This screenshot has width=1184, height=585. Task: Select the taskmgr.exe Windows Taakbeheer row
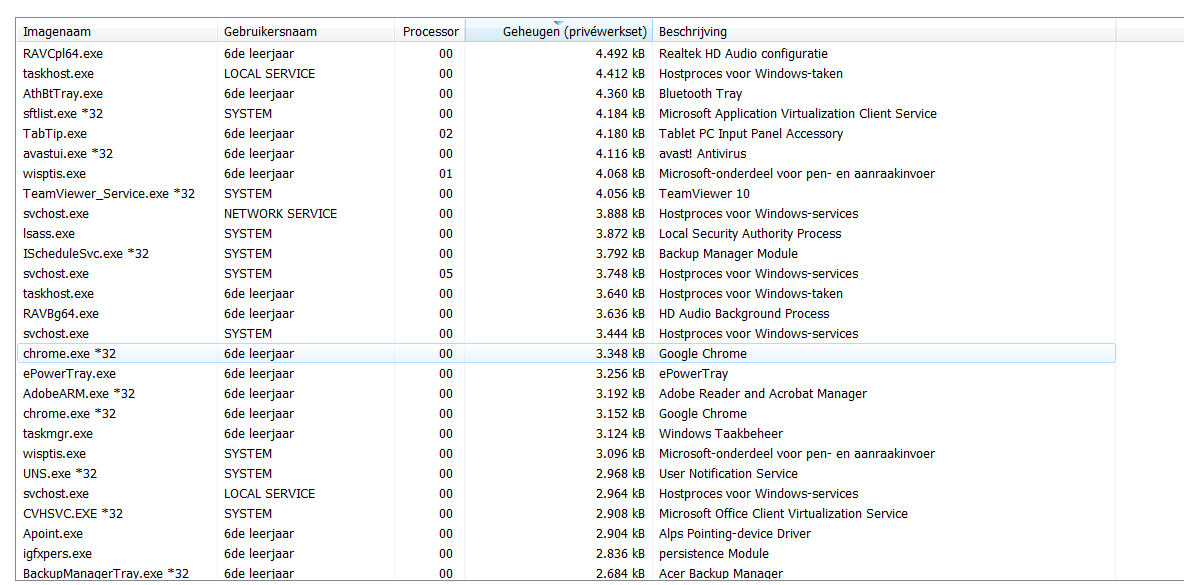pyautogui.click(x=58, y=434)
